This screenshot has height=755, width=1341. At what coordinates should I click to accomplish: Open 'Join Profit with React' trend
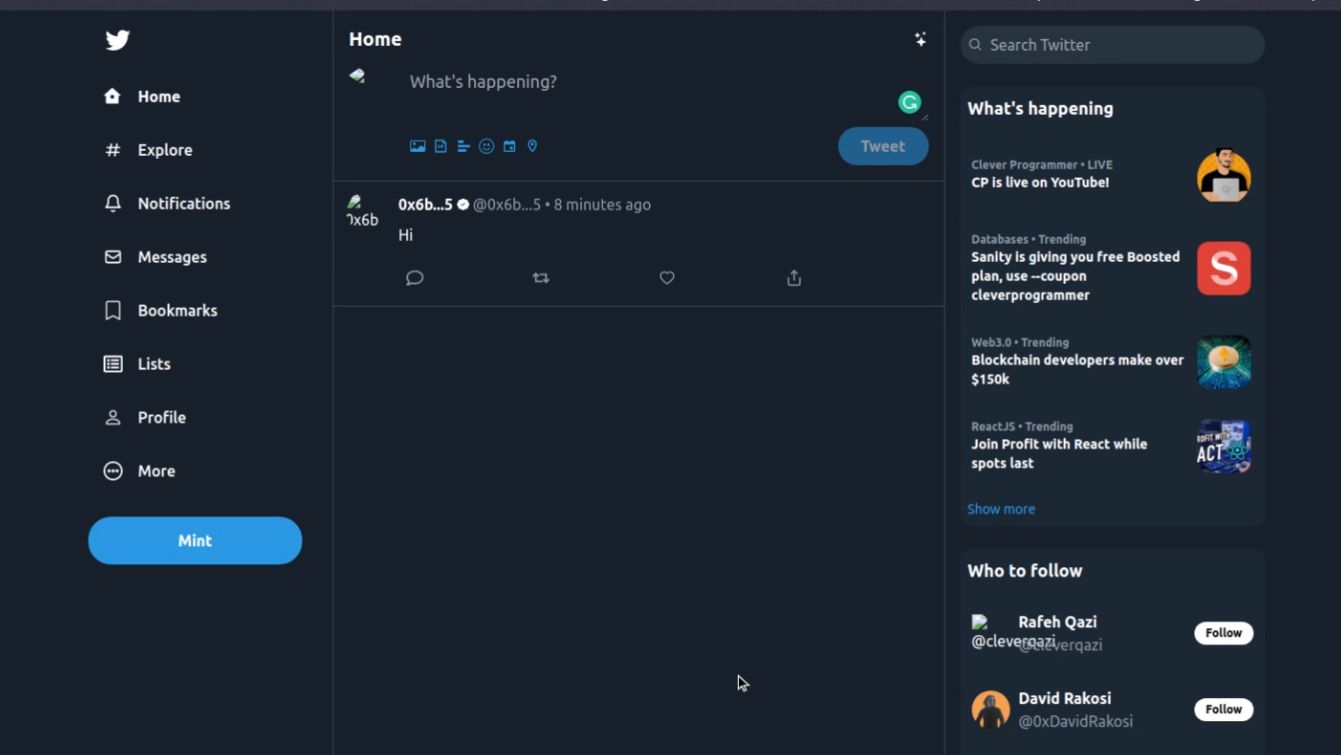pyautogui.click(x=1059, y=454)
